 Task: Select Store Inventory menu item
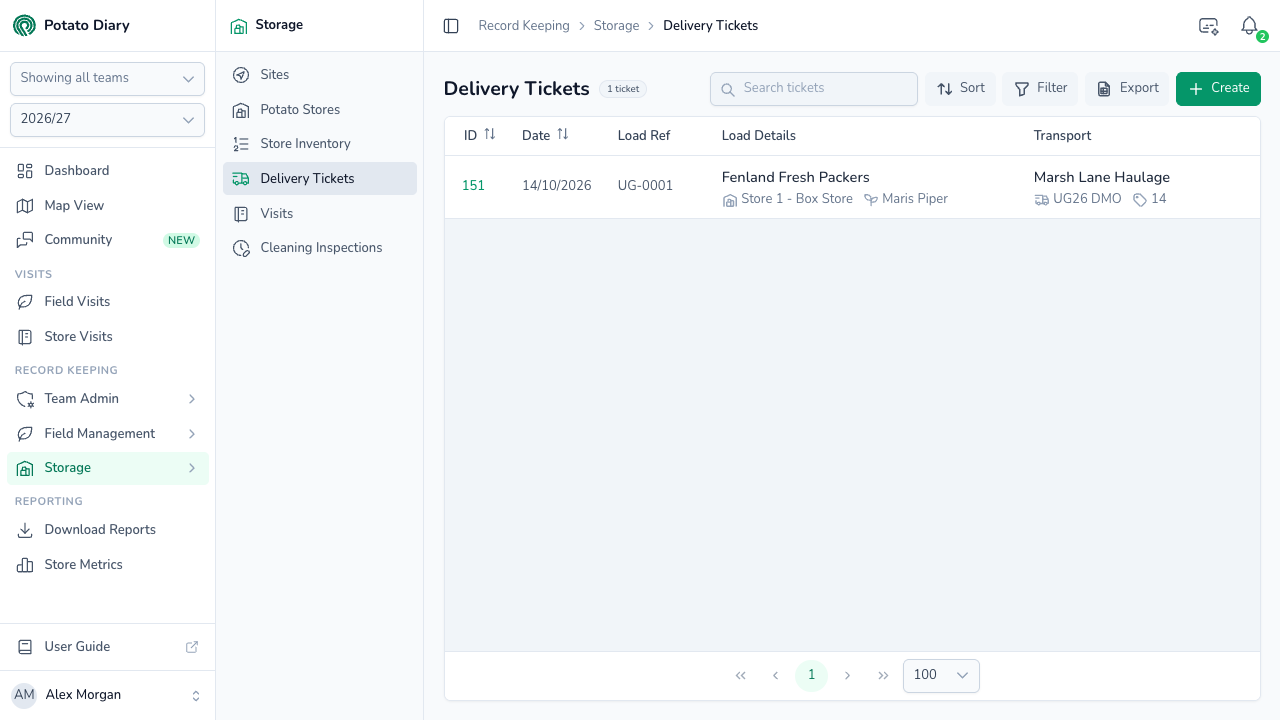tap(320, 144)
